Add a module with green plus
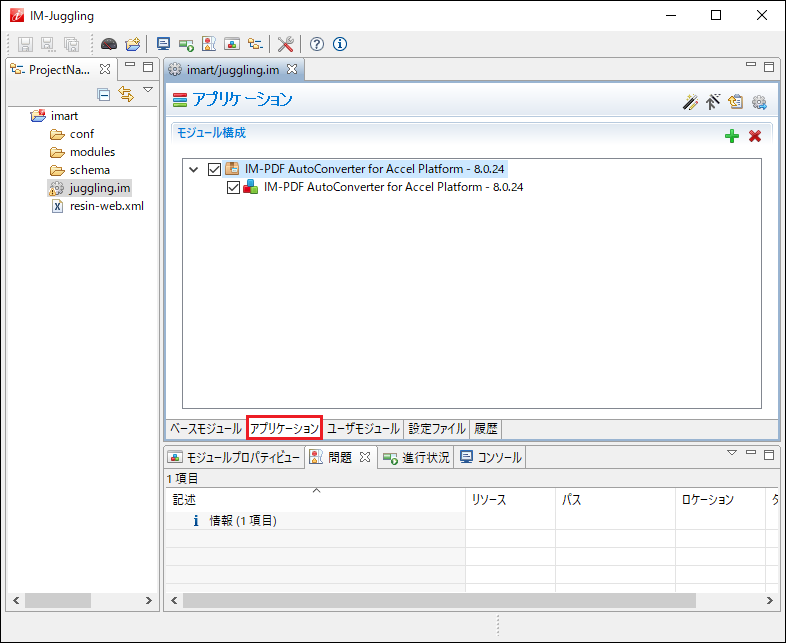 tap(732, 136)
